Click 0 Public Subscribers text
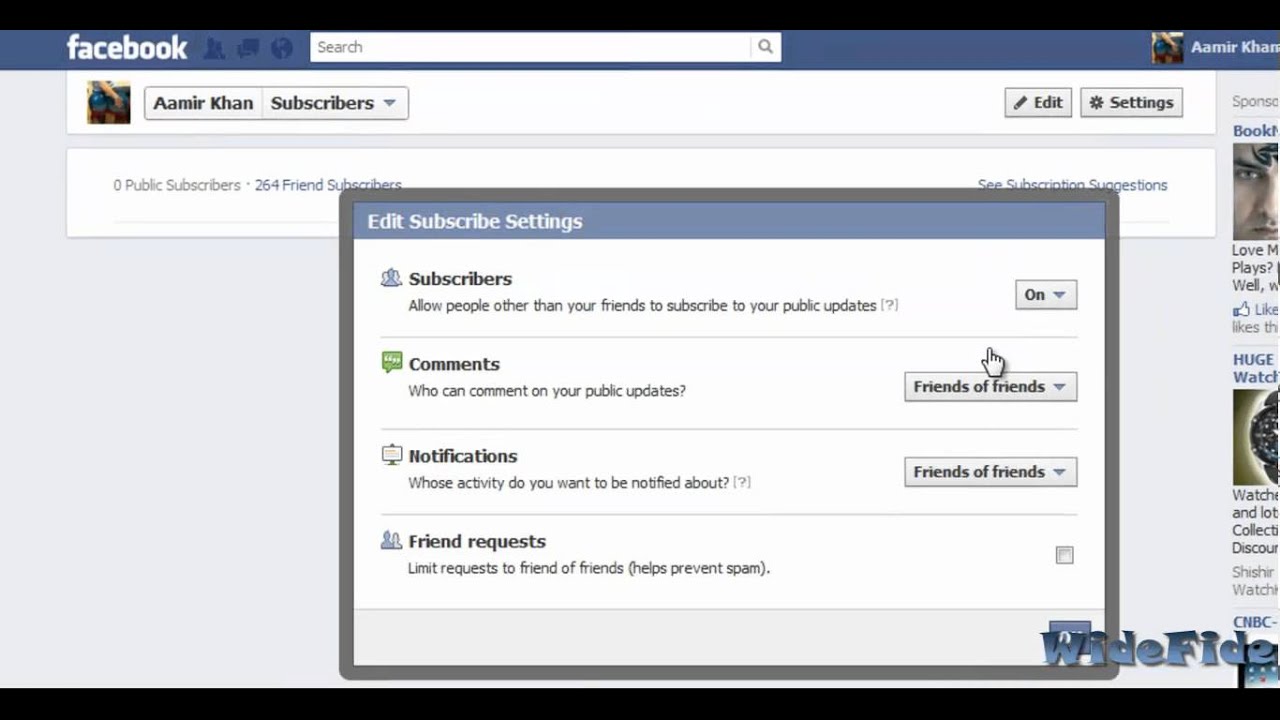This screenshot has height=720, width=1280. click(177, 185)
